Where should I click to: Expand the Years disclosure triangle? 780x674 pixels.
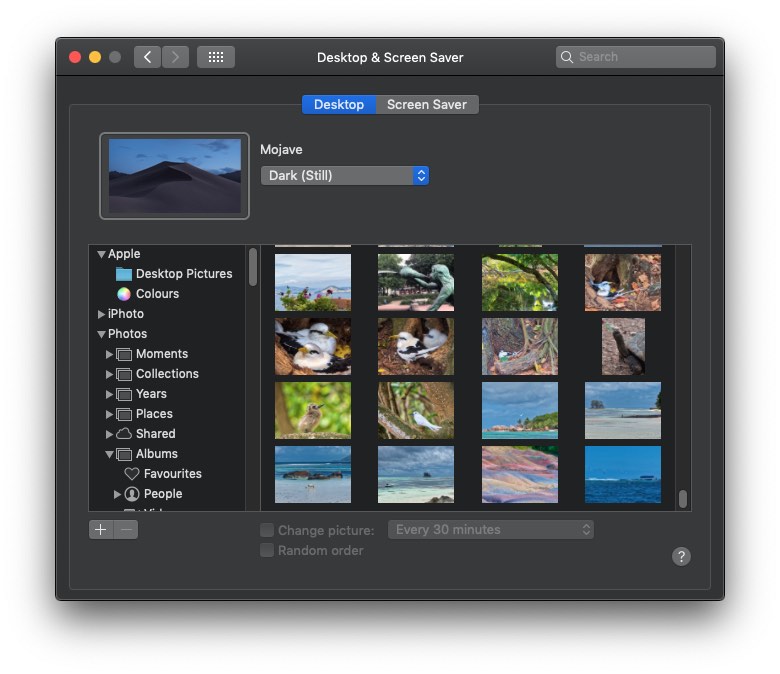pyautogui.click(x=109, y=394)
